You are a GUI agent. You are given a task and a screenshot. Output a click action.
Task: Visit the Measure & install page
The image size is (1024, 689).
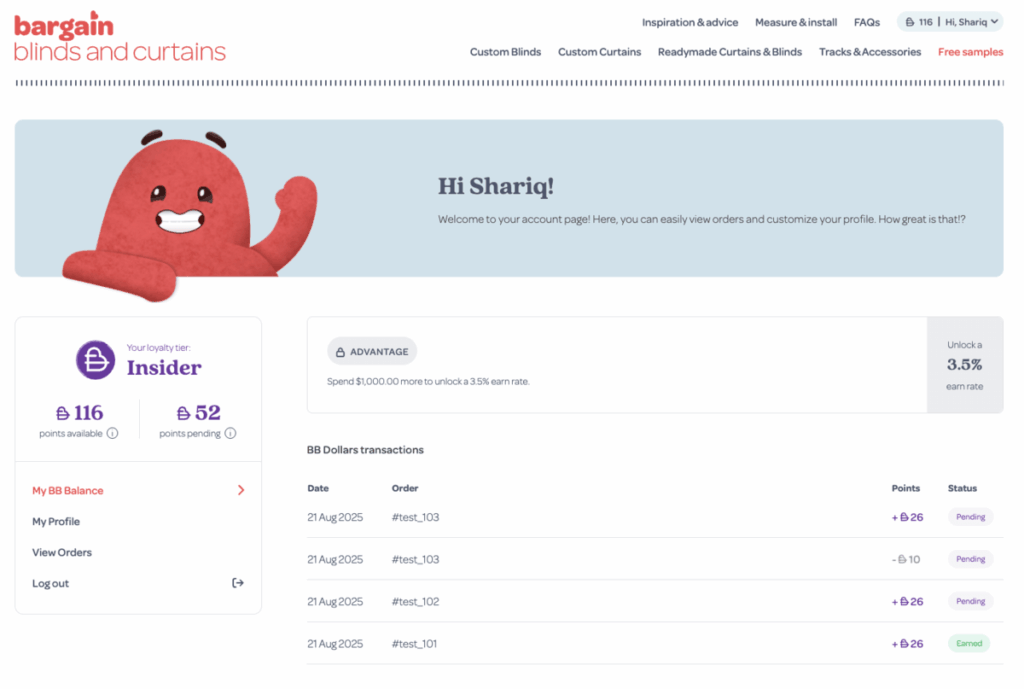[796, 22]
